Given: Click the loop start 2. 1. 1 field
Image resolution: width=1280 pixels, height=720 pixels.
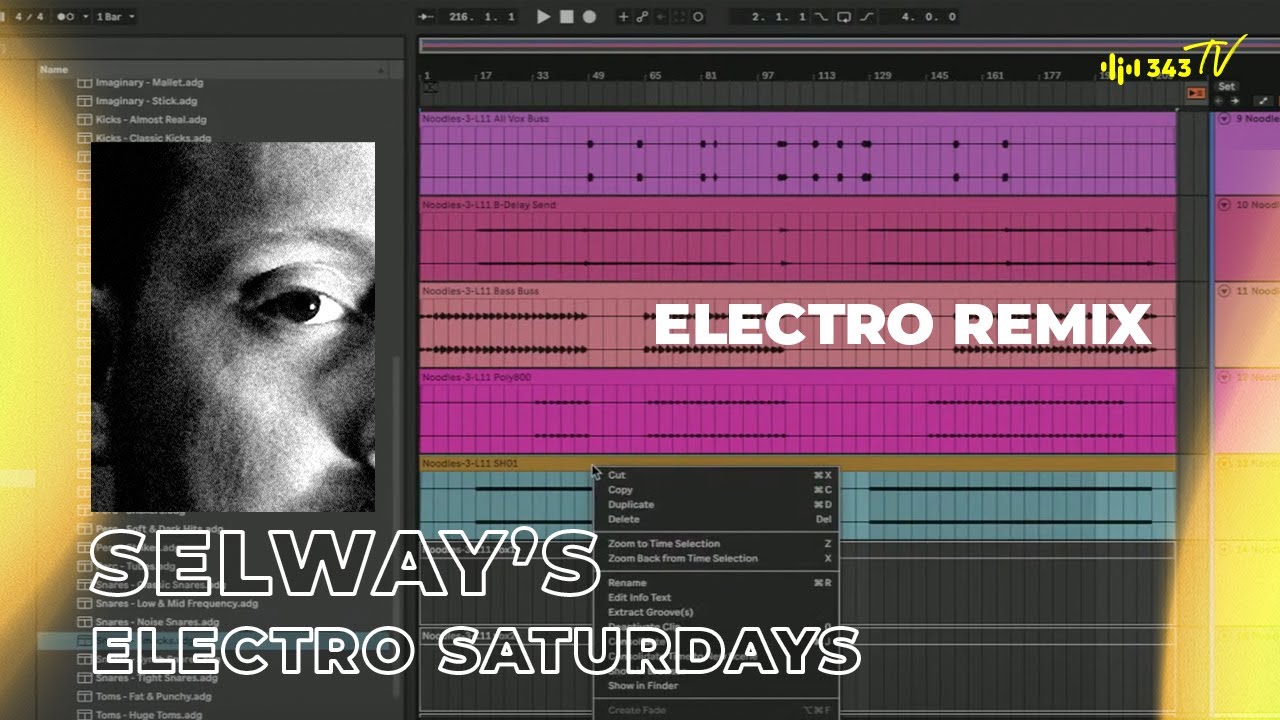Looking at the screenshot, I should (x=779, y=17).
